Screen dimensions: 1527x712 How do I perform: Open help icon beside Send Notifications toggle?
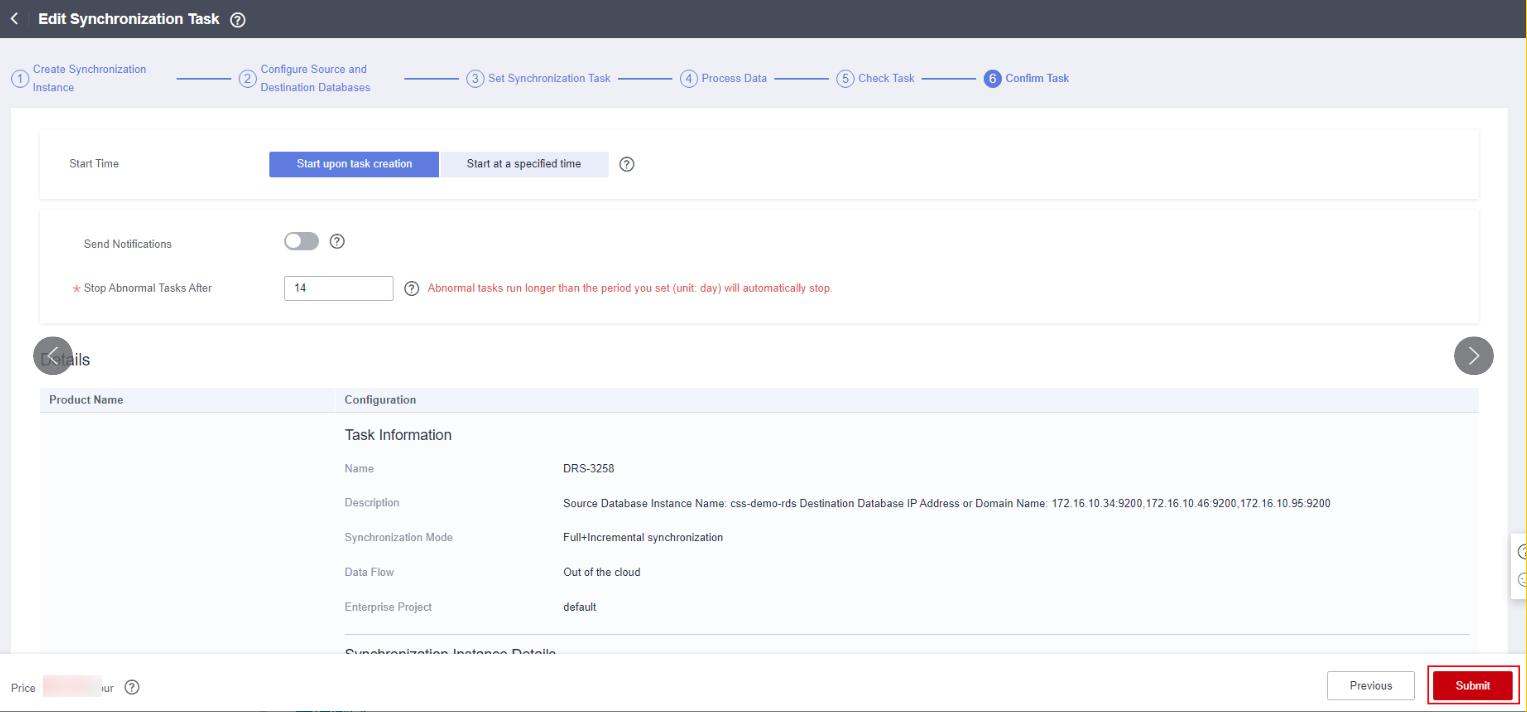[x=337, y=241]
